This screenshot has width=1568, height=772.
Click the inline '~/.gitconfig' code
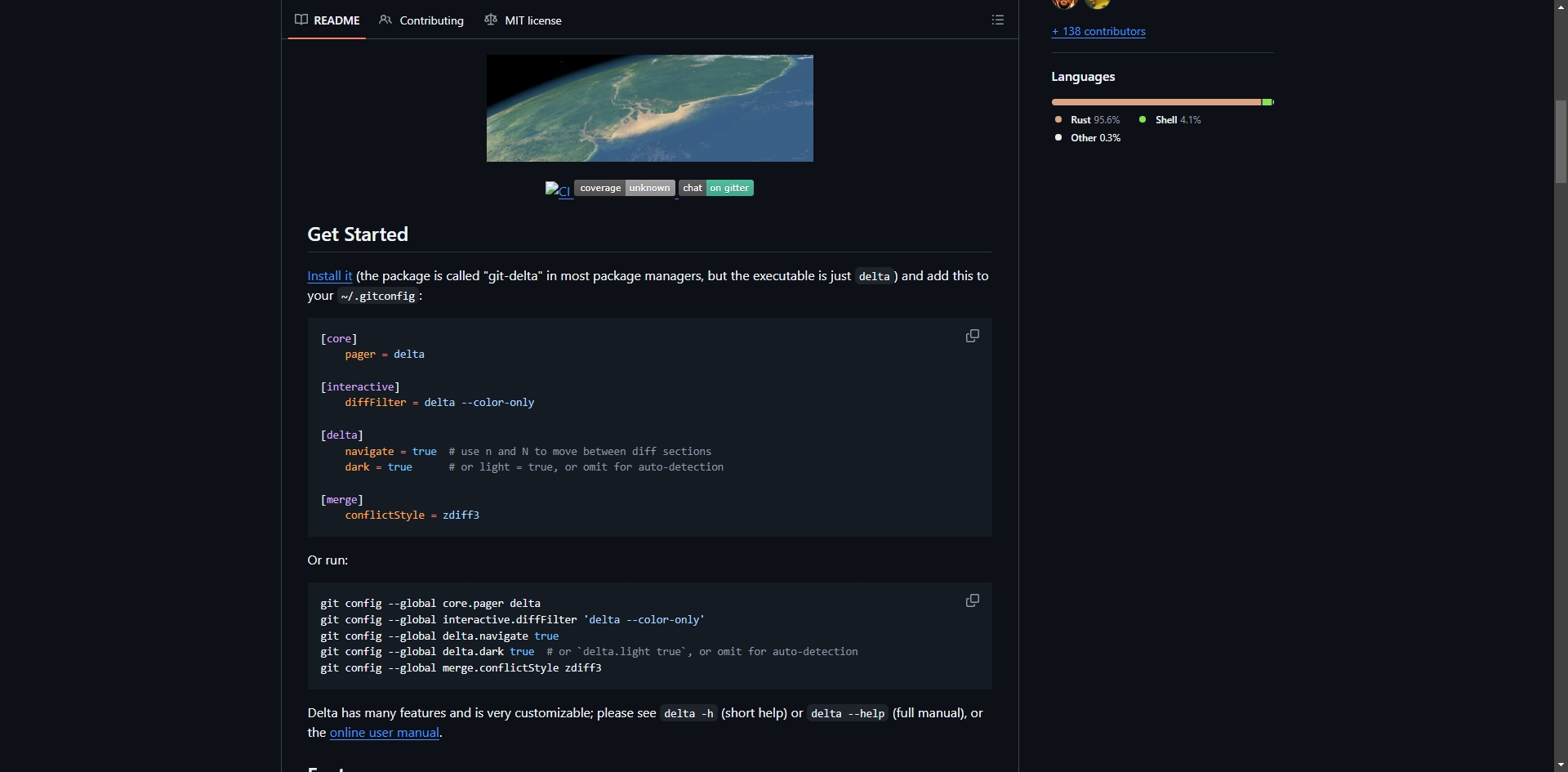point(378,296)
